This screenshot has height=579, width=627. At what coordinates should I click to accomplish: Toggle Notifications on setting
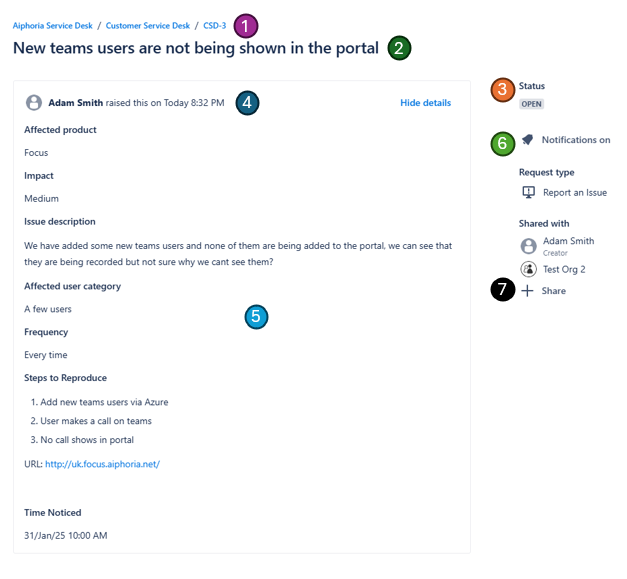point(575,140)
